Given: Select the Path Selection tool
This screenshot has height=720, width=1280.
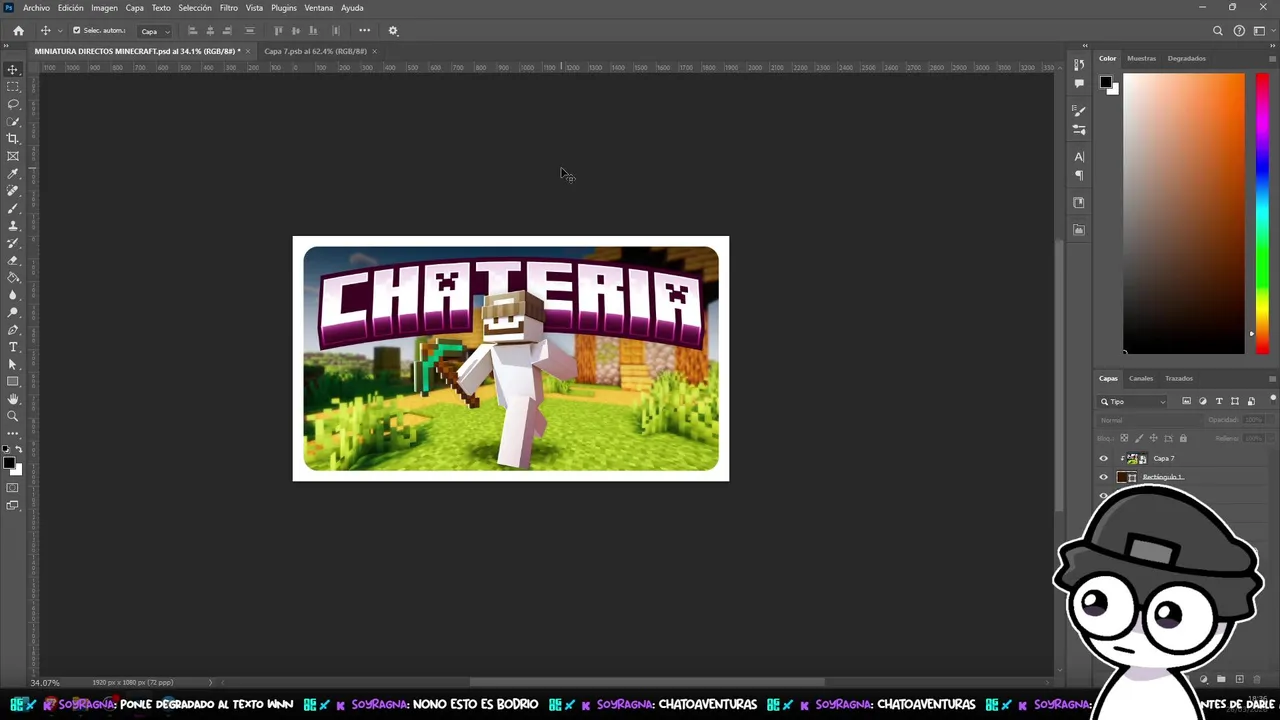Looking at the screenshot, I should (13, 364).
